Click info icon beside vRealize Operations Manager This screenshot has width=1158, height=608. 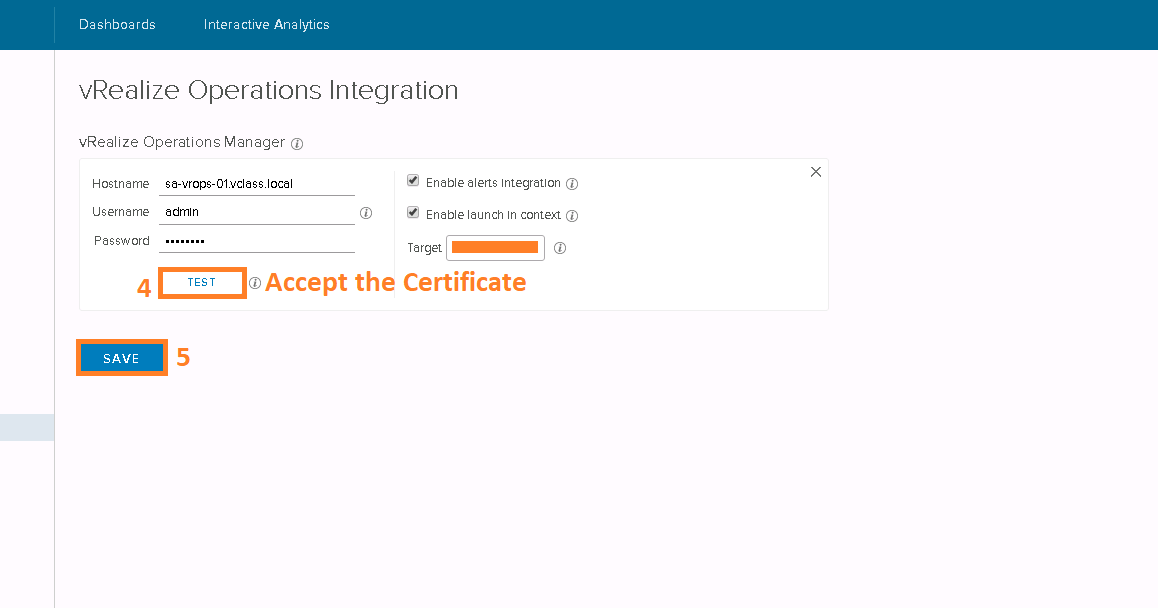tap(297, 143)
